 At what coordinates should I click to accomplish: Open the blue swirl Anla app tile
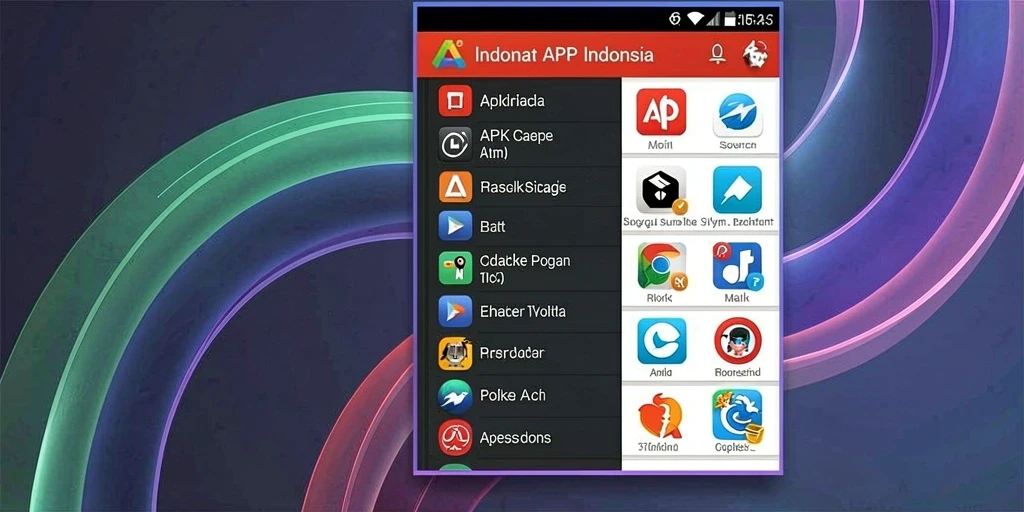click(662, 341)
